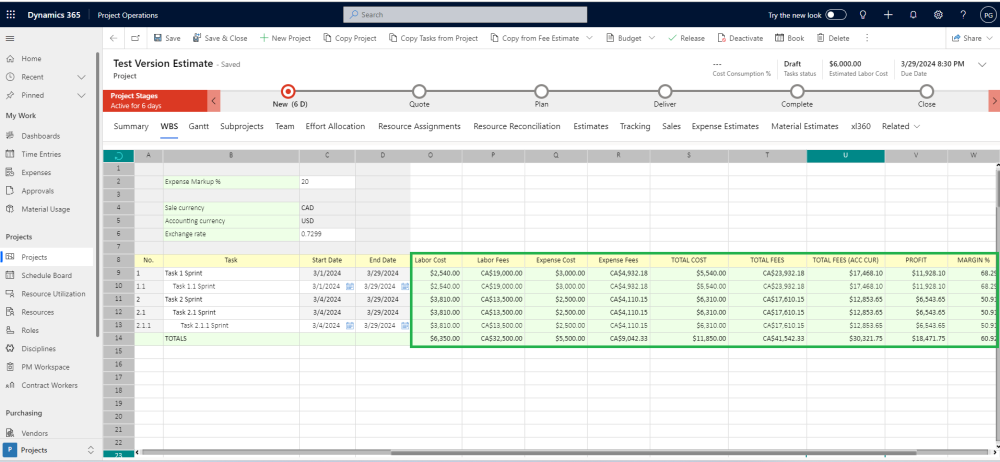Move to next project stage arrow
The height and width of the screenshot is (462, 1000).
[x=994, y=101]
